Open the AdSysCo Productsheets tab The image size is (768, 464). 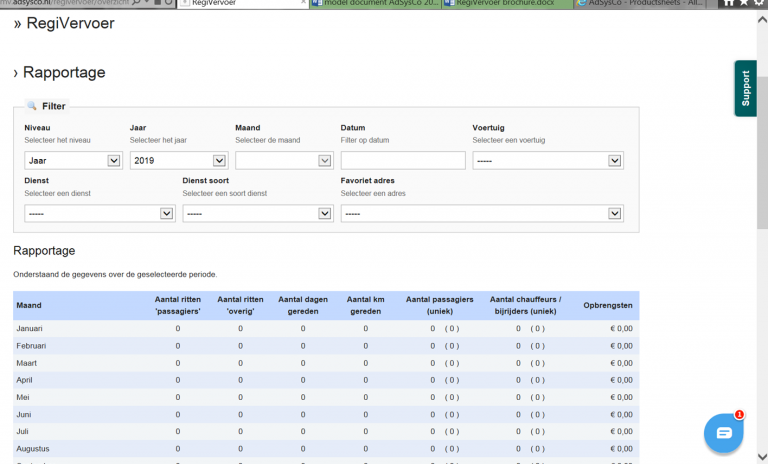[640, 3]
